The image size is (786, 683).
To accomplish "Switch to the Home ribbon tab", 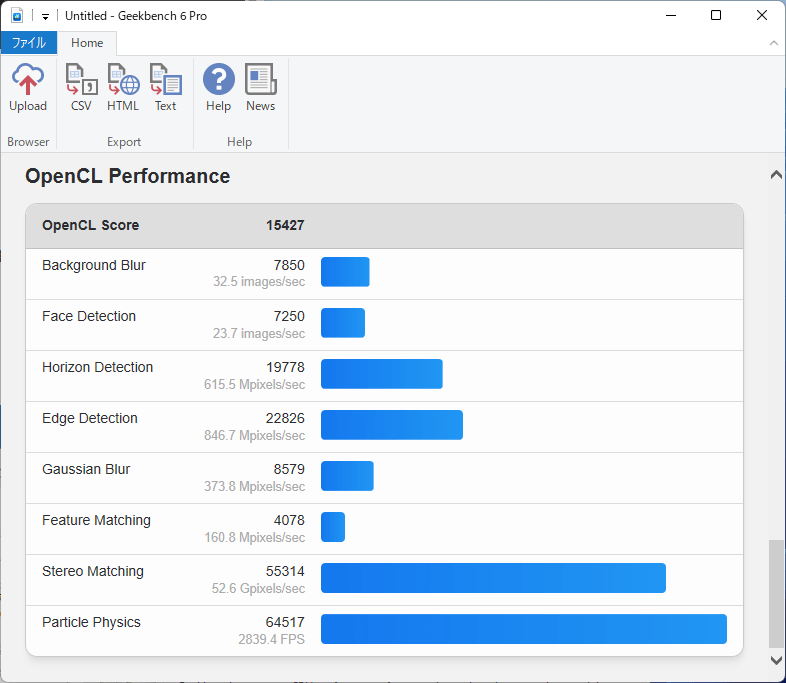I will coord(87,43).
